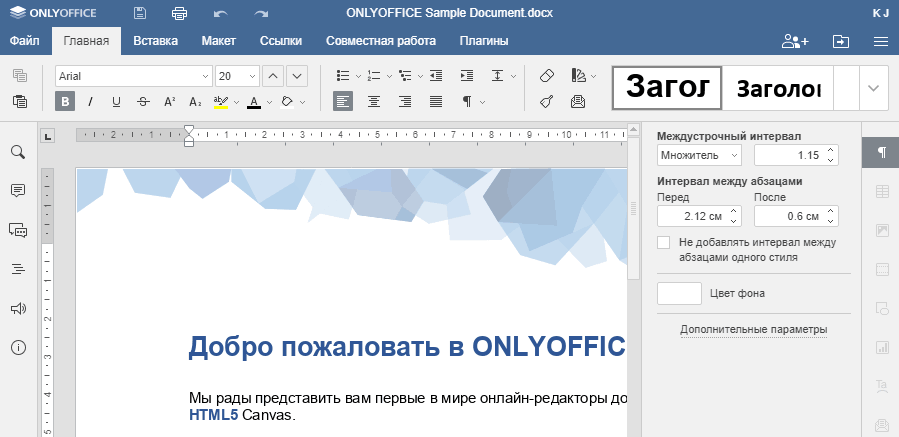This screenshot has width=899, height=437.
Task: Apply italic formatting
Action: 90,102
